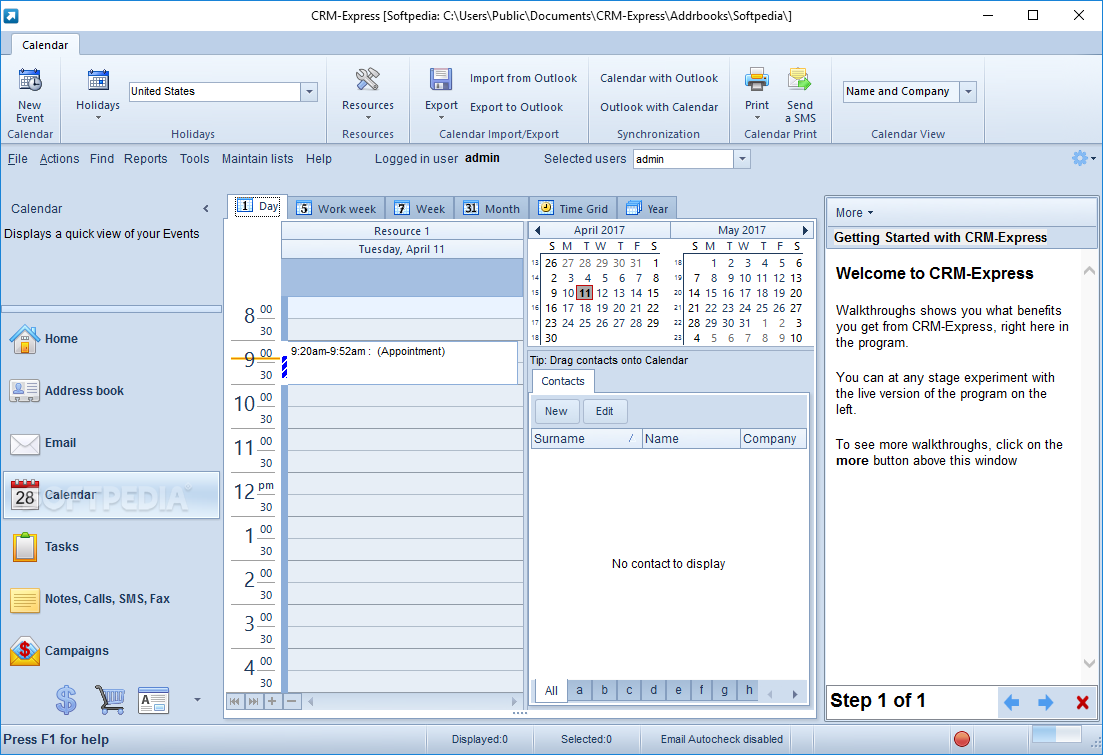This screenshot has width=1103, height=755.
Task: Click the New contact button
Action: [556, 412]
